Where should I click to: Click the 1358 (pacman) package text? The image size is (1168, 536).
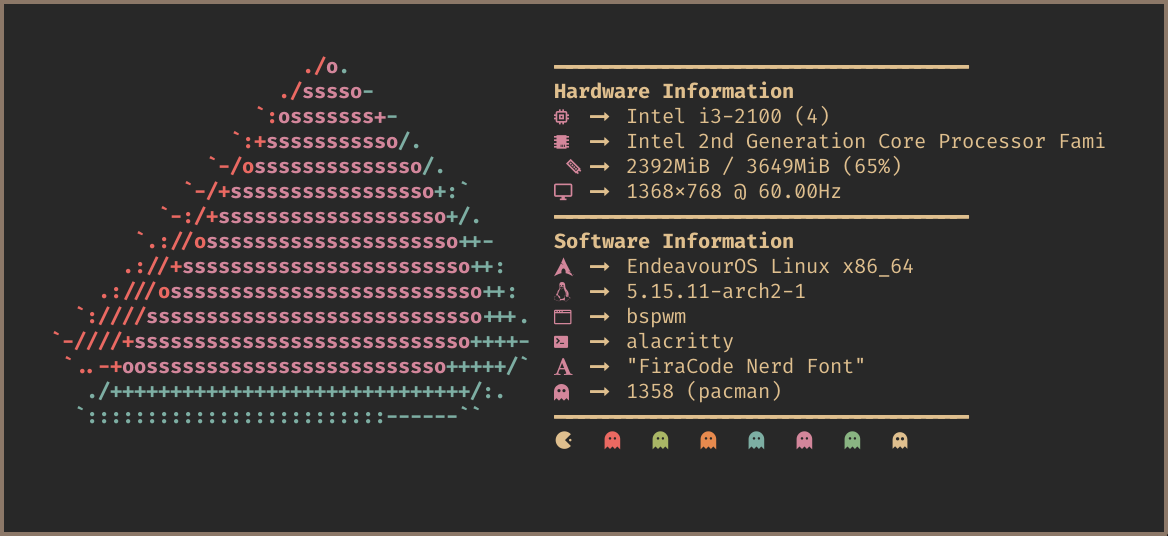tap(704, 392)
